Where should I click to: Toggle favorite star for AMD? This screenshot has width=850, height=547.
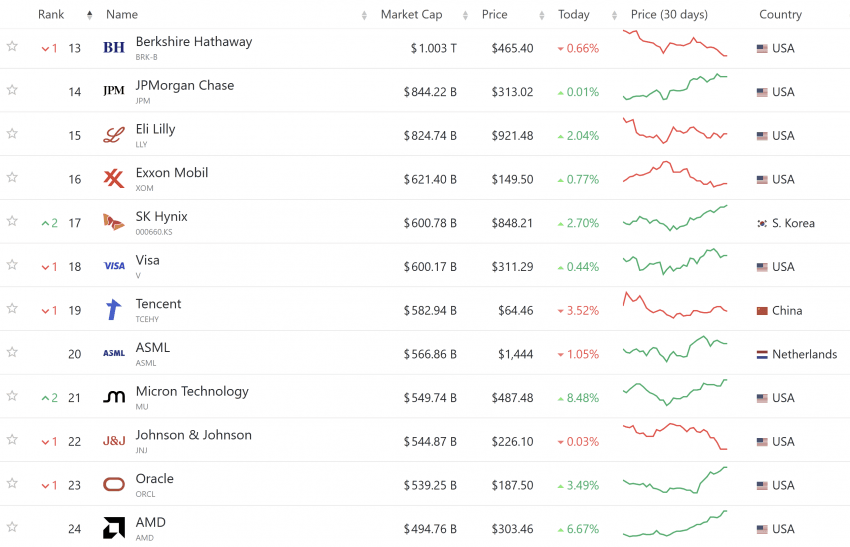click(x=12, y=527)
